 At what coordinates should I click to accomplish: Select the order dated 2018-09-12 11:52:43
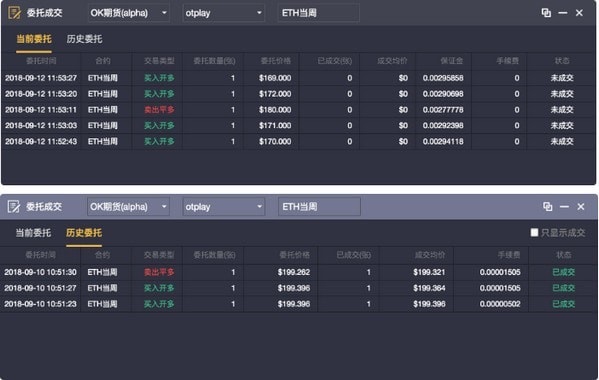298,142
